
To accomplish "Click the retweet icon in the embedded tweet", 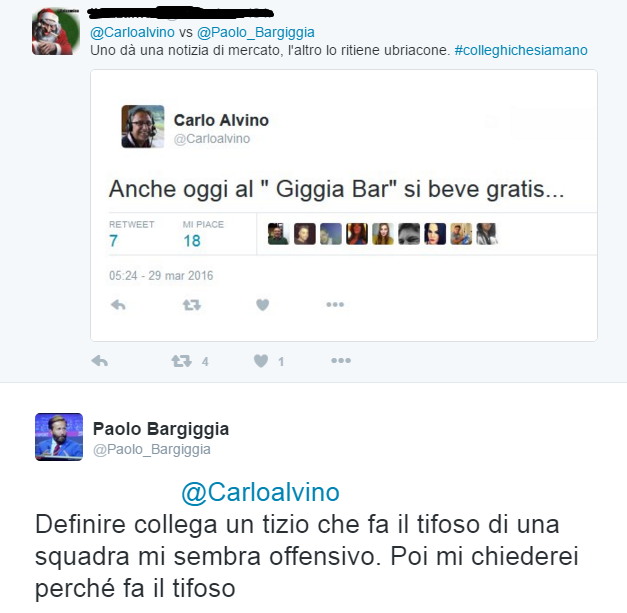I will 192,305.
